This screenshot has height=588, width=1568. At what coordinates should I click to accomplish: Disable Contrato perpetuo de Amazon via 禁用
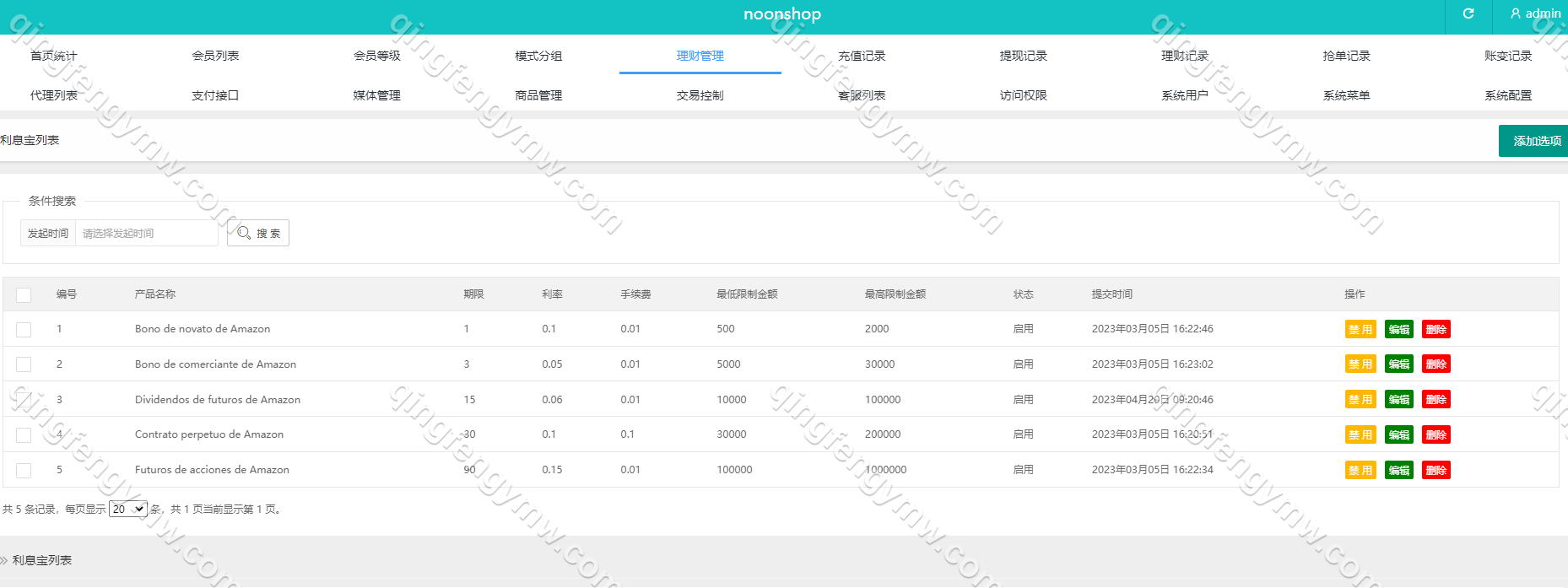[x=1360, y=434]
